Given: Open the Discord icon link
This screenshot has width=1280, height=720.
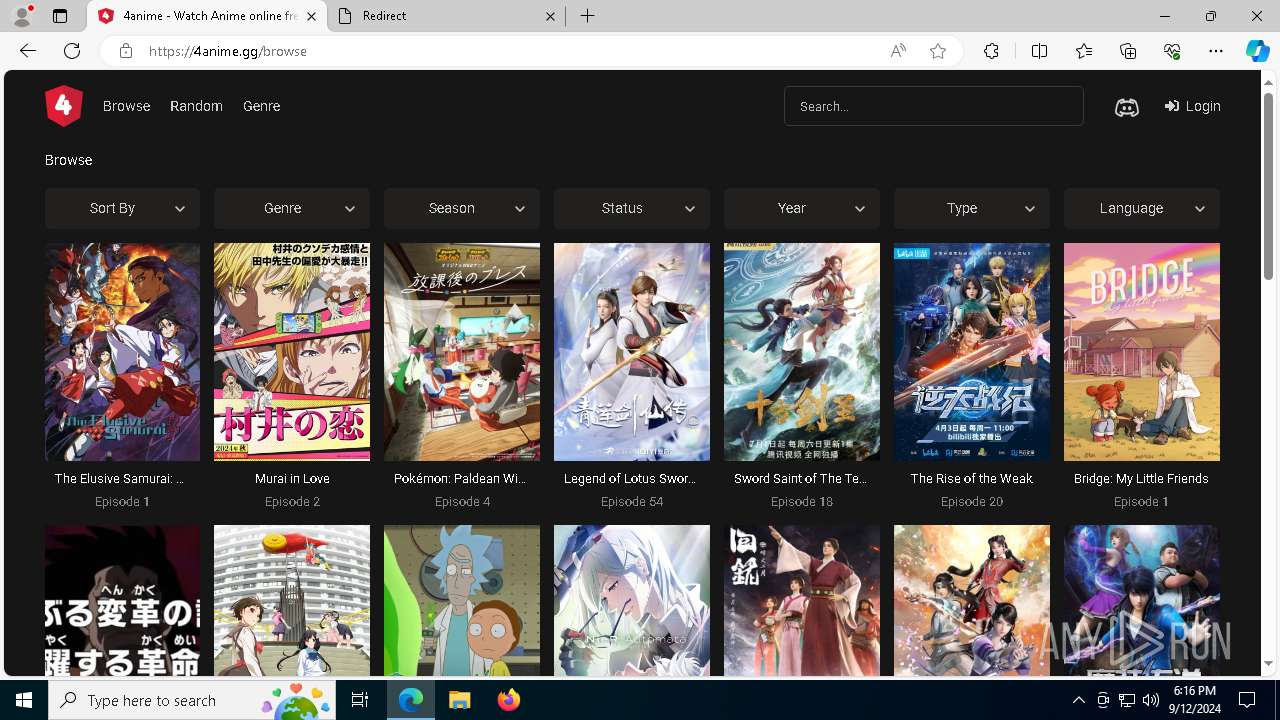Looking at the screenshot, I should click(1127, 107).
